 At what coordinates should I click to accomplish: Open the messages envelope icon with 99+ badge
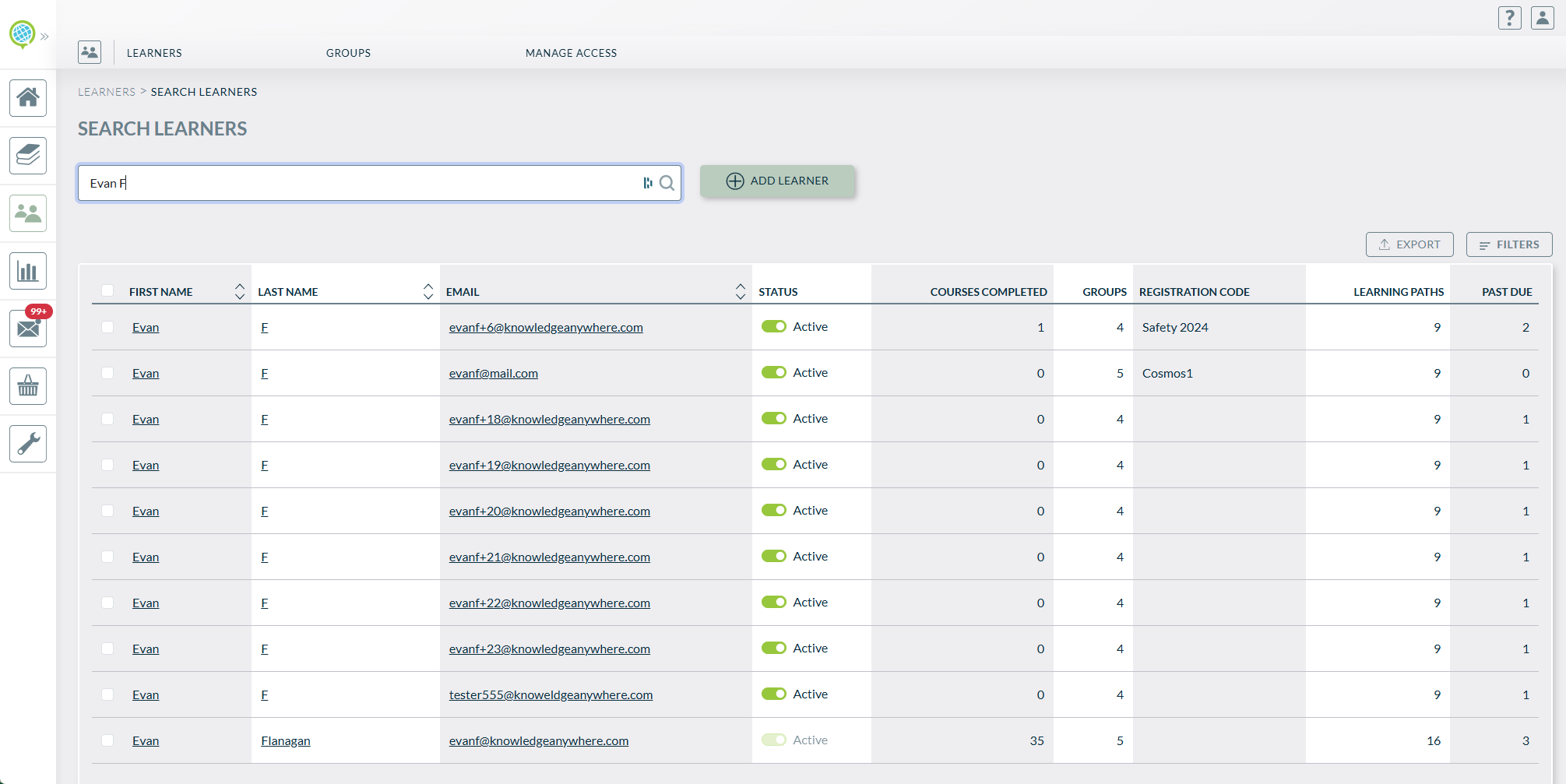(x=28, y=329)
